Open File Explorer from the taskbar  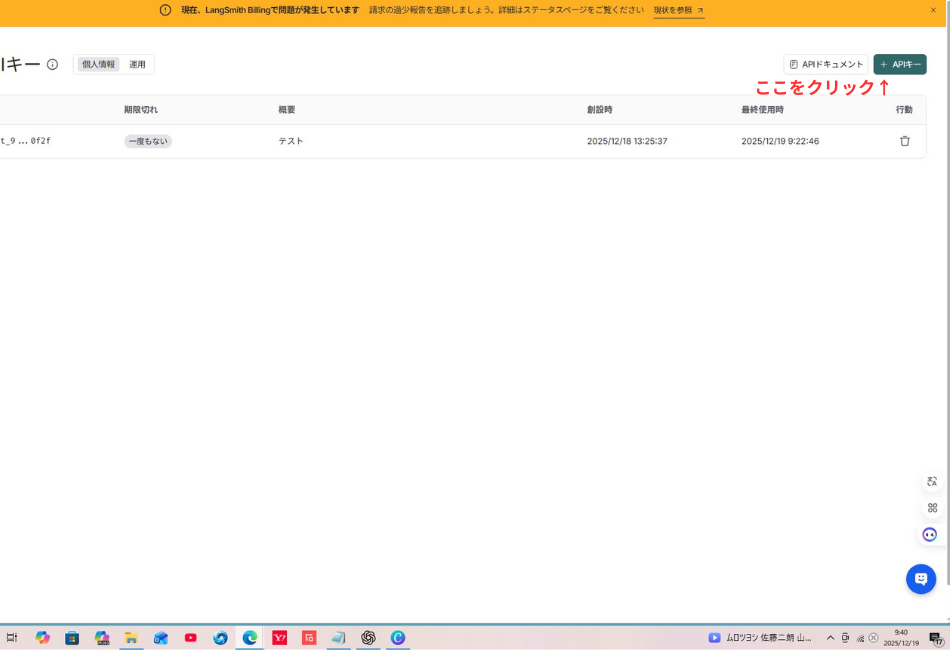tap(131, 637)
